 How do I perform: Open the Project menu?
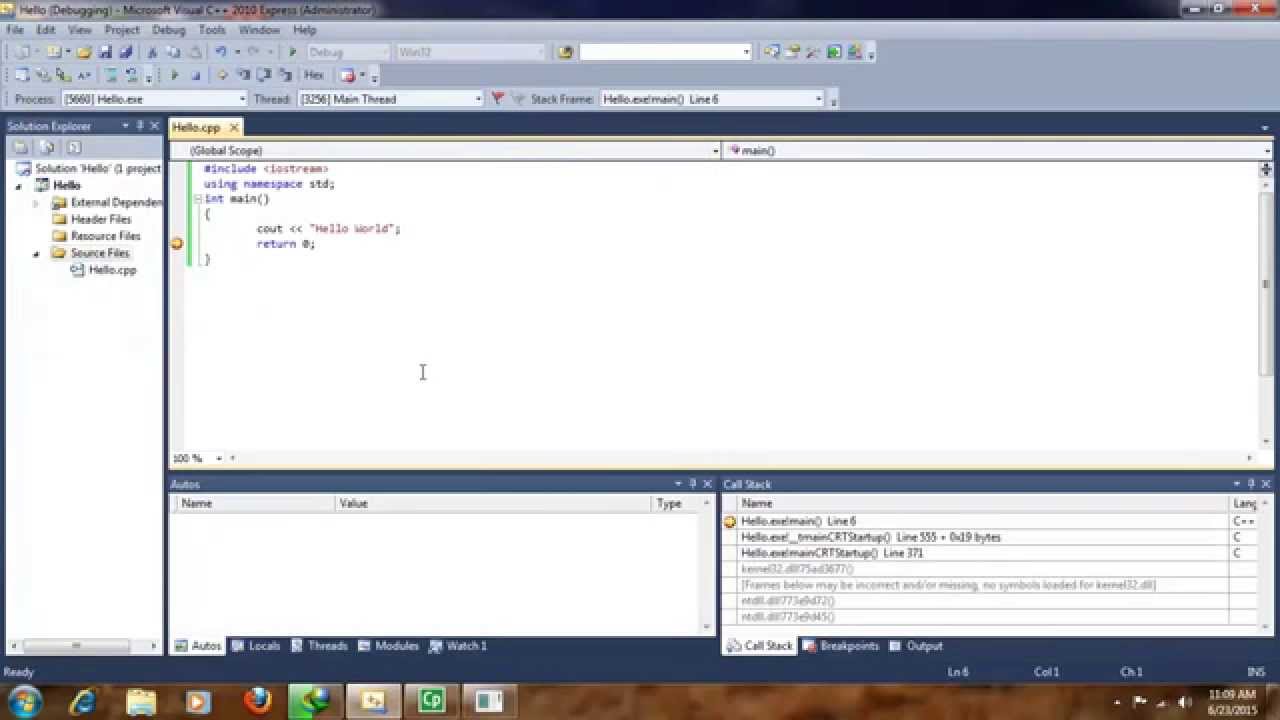click(122, 30)
